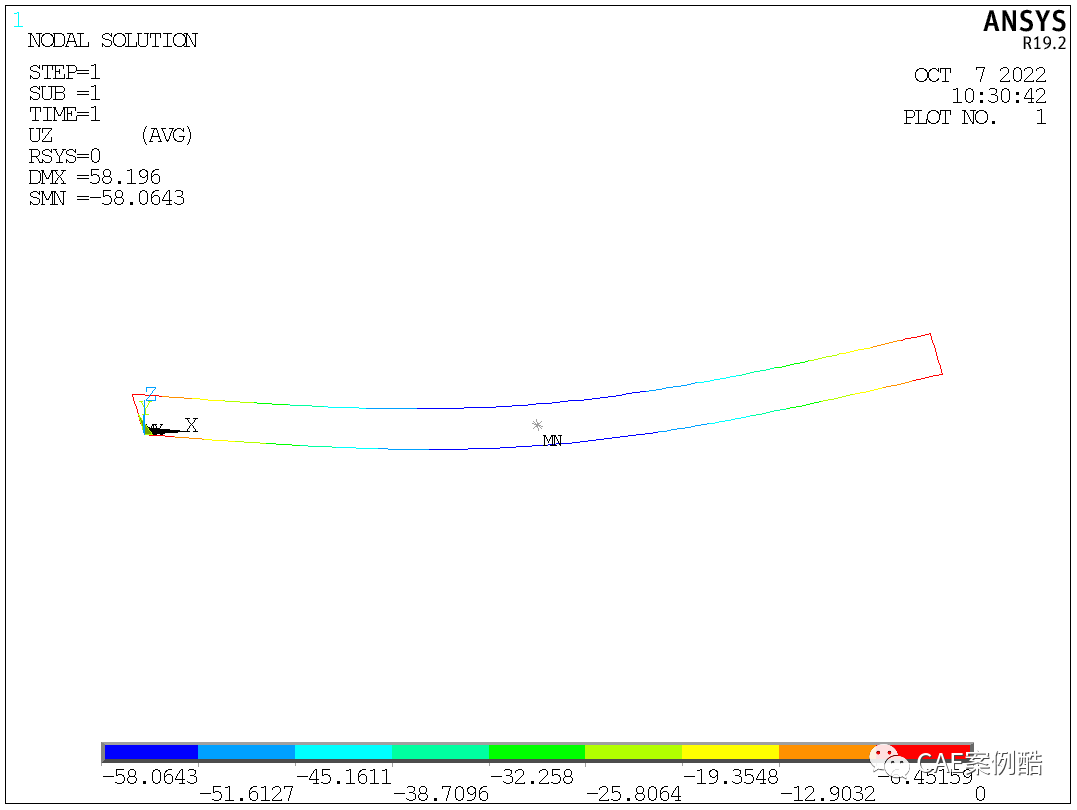Click legend value -45.1611
1077x810 pixels.
pyautogui.click(x=343, y=777)
